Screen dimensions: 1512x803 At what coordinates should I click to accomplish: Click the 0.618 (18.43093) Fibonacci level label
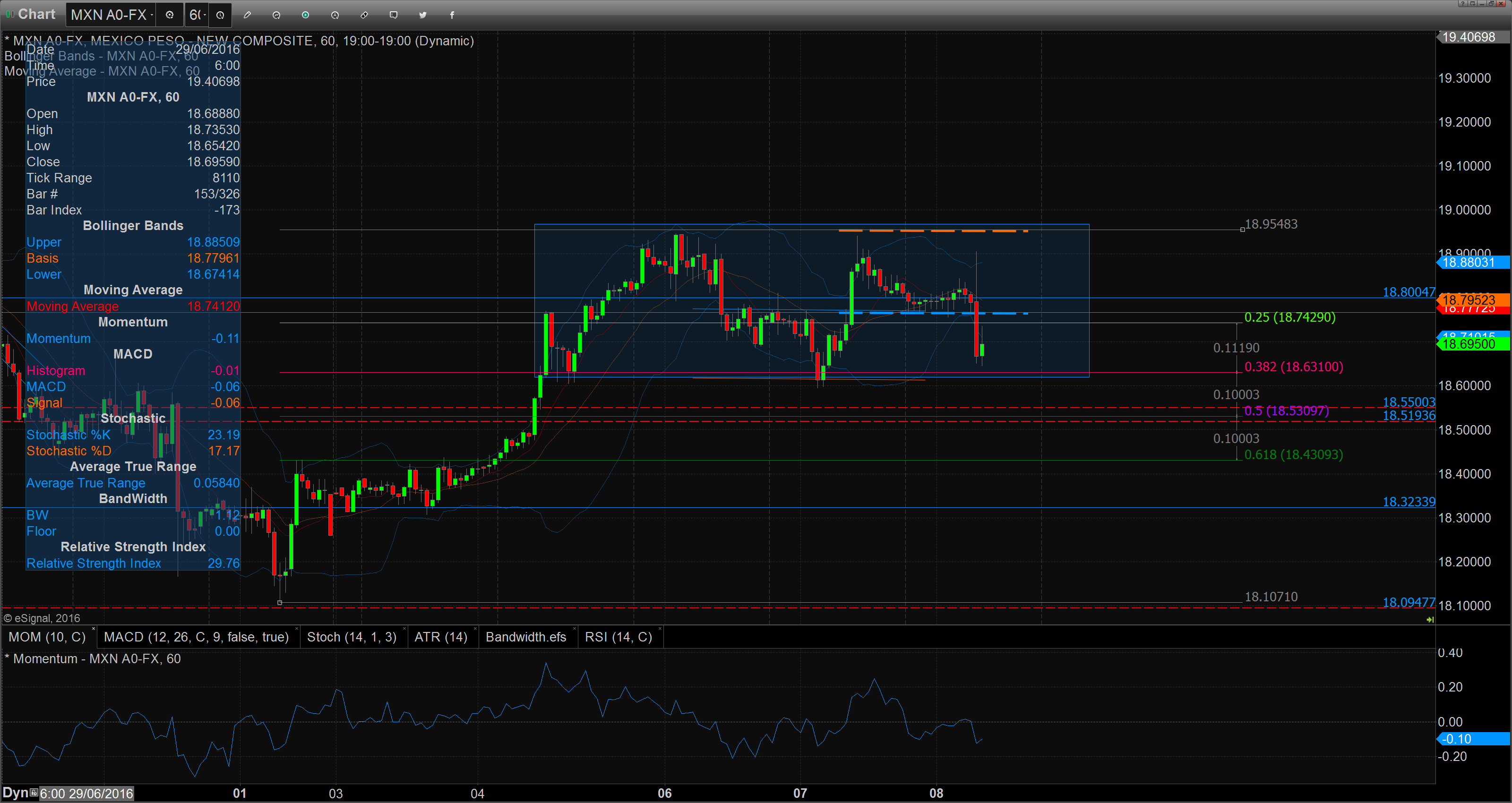(1294, 454)
